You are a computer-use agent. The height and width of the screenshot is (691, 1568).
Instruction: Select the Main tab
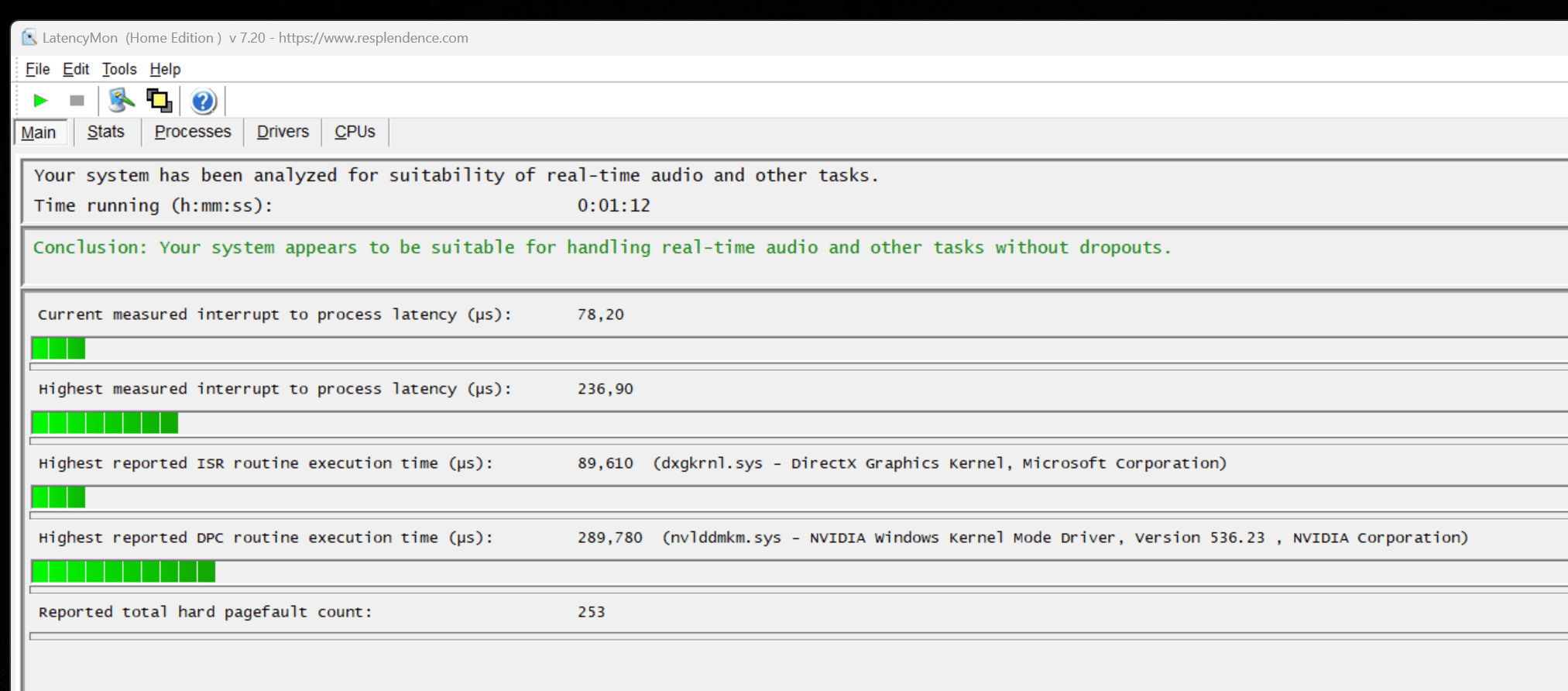39,132
